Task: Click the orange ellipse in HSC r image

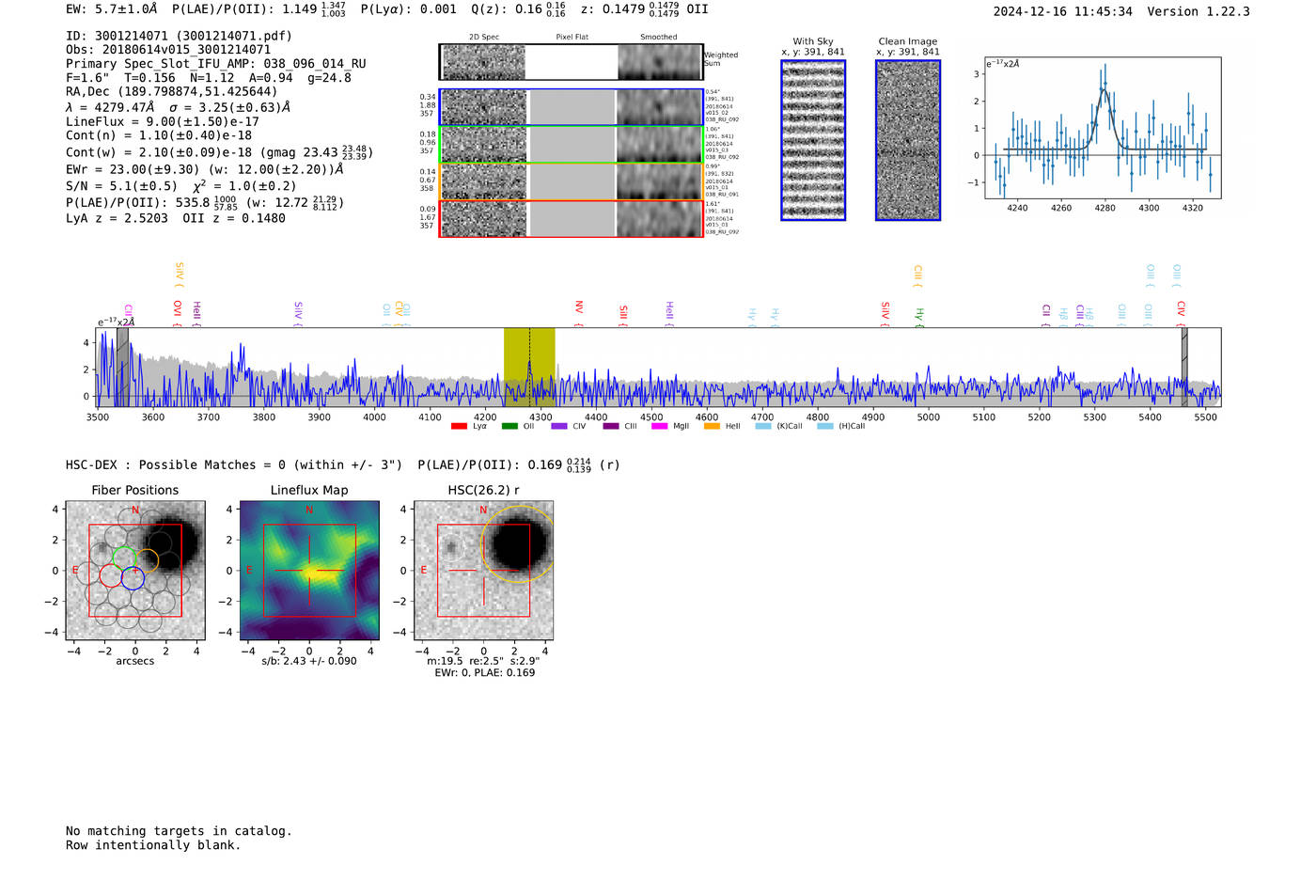Action: point(520,543)
